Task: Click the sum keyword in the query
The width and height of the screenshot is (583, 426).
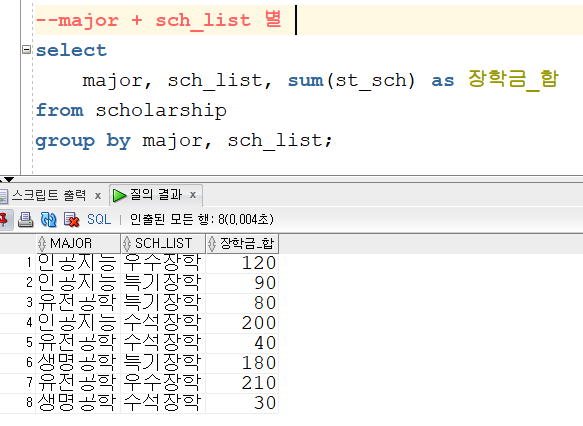Action: [x=306, y=81]
